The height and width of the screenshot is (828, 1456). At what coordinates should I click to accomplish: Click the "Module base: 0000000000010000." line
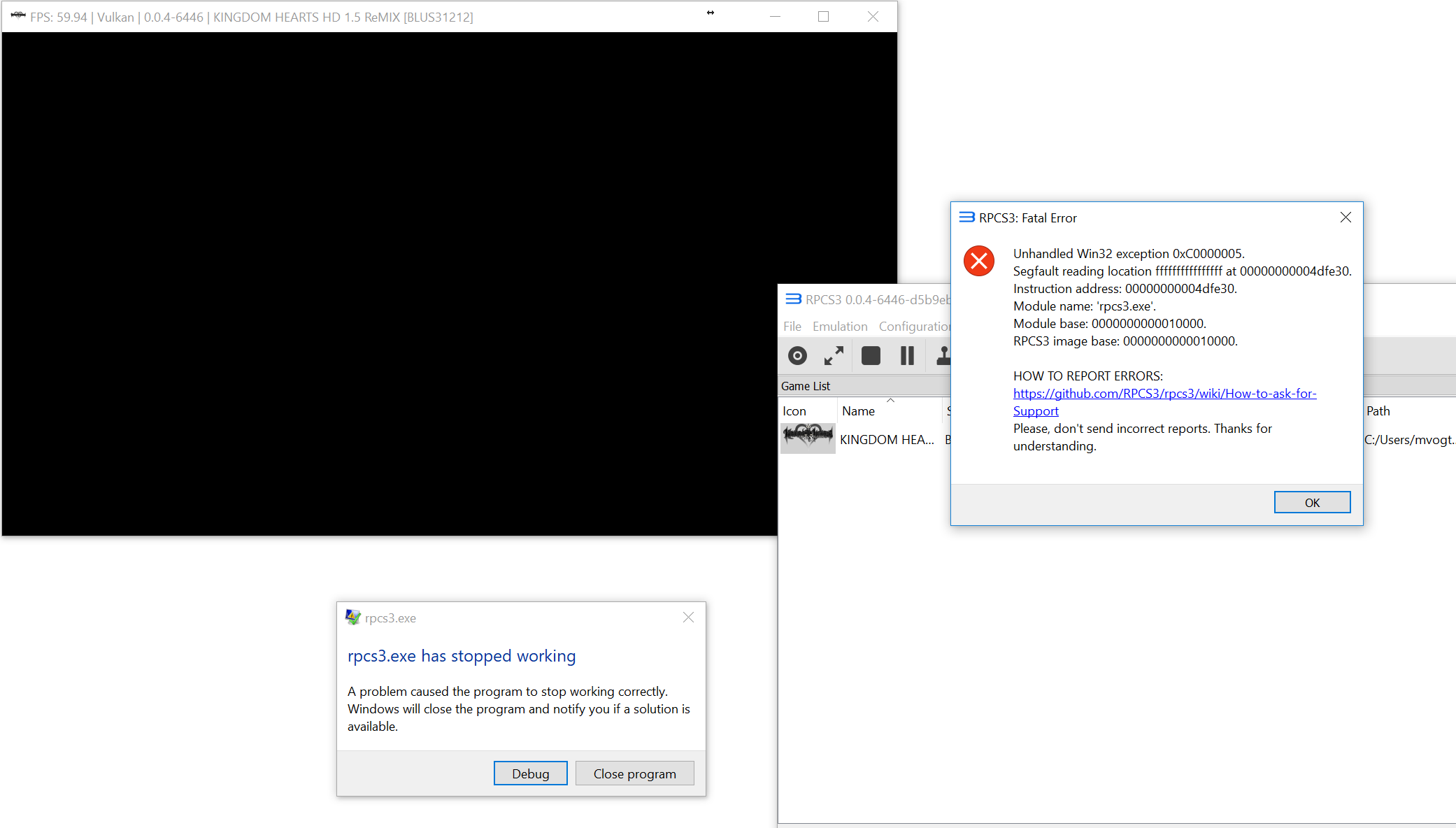[1110, 324]
